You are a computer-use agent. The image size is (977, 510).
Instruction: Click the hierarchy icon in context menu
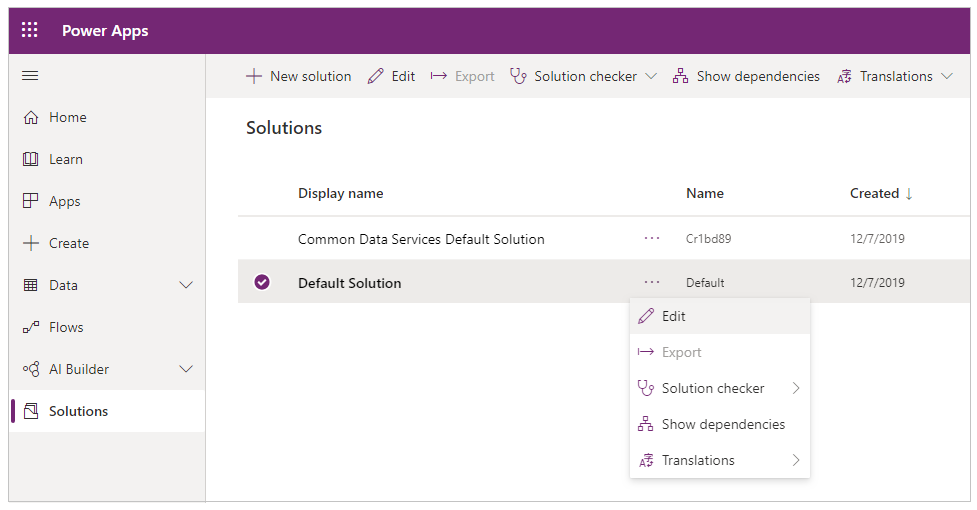pyautogui.click(x=646, y=424)
